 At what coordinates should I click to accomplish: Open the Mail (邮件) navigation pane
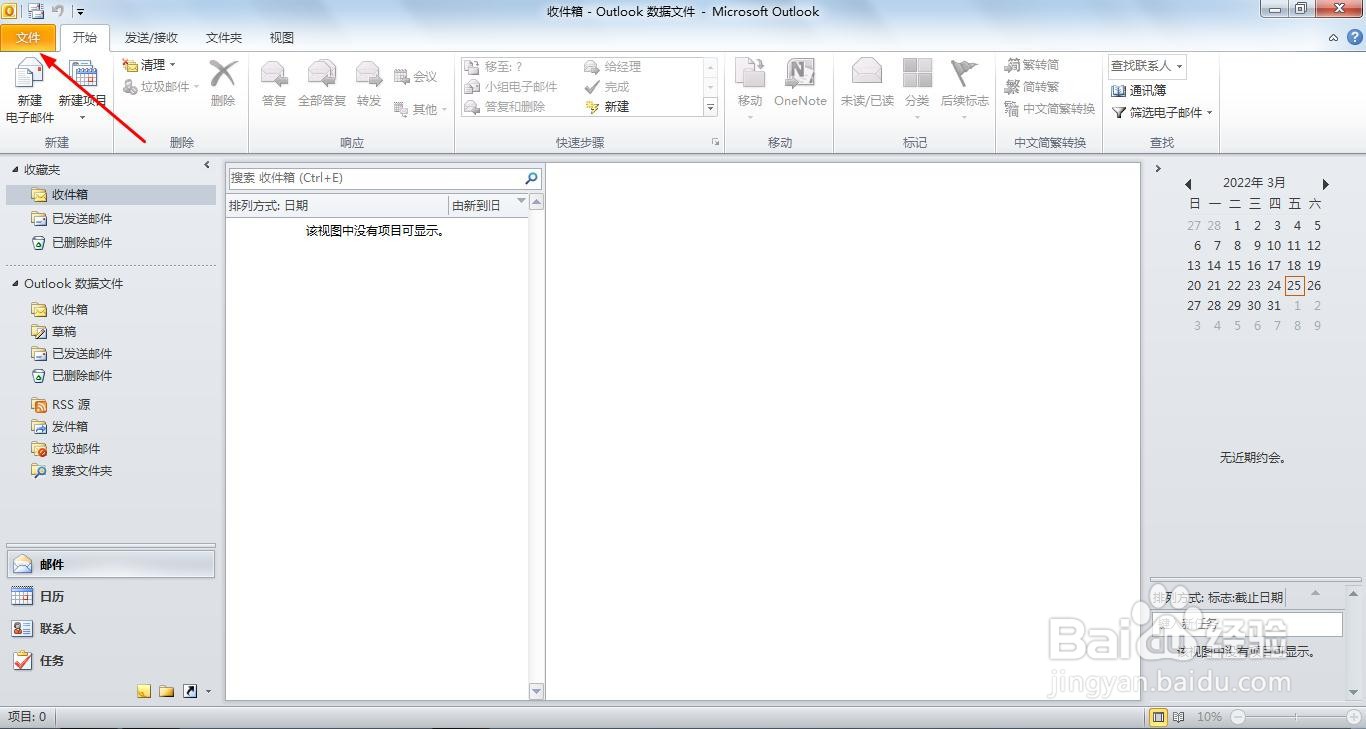(110, 564)
